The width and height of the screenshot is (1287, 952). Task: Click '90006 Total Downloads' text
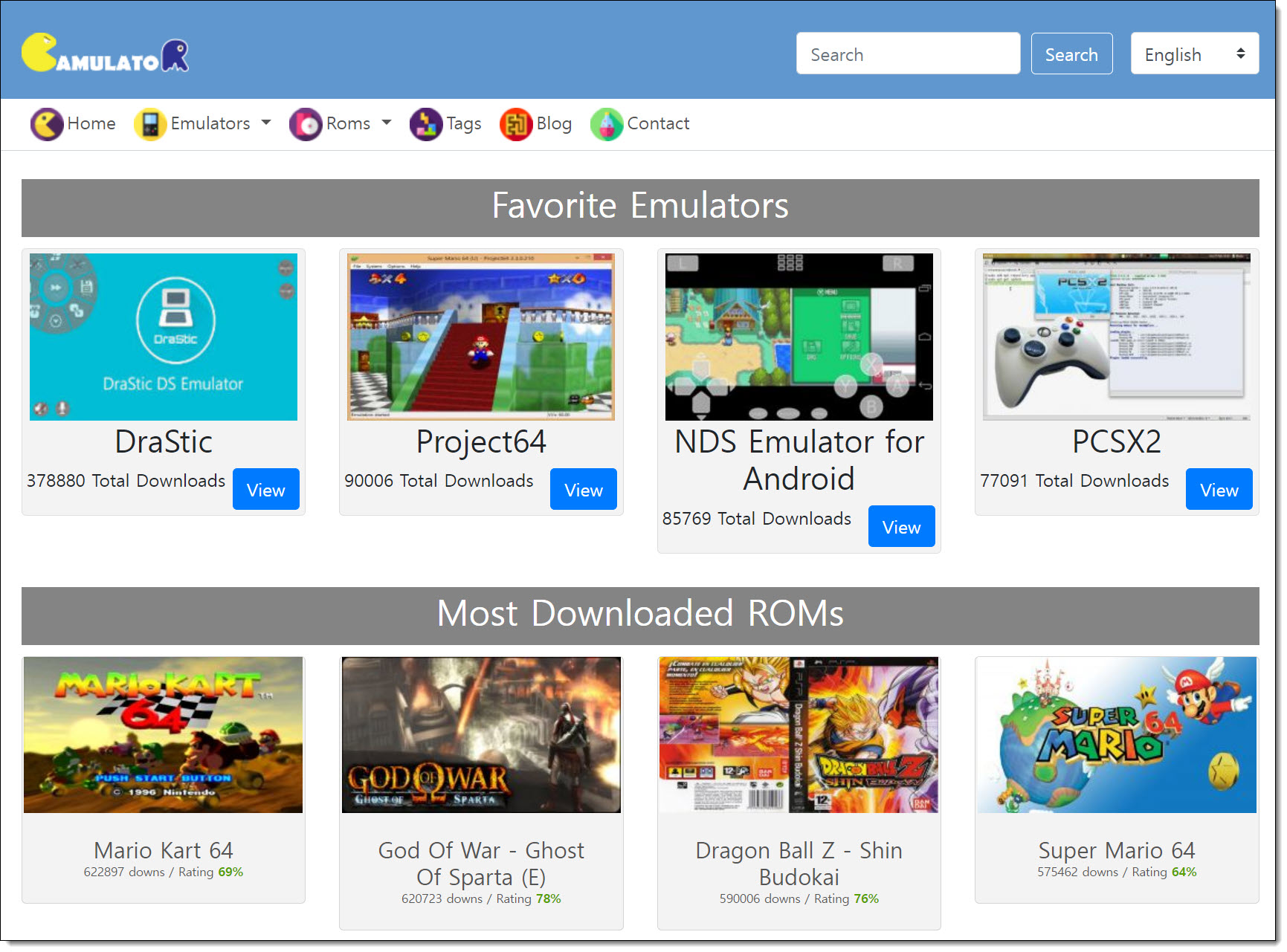(x=439, y=481)
